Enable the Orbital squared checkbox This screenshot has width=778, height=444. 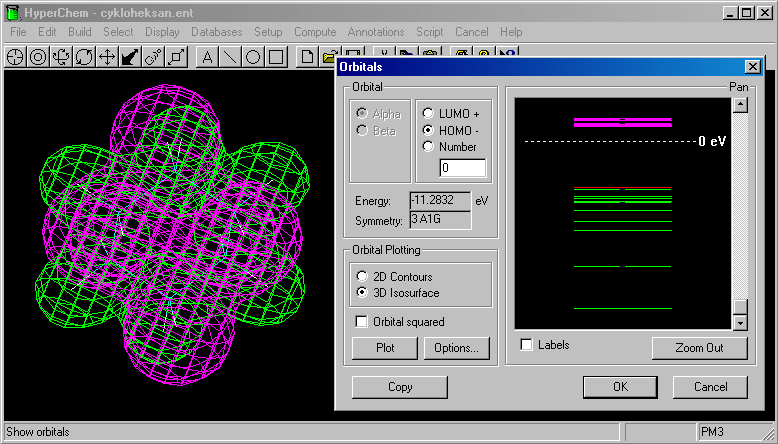pos(363,322)
